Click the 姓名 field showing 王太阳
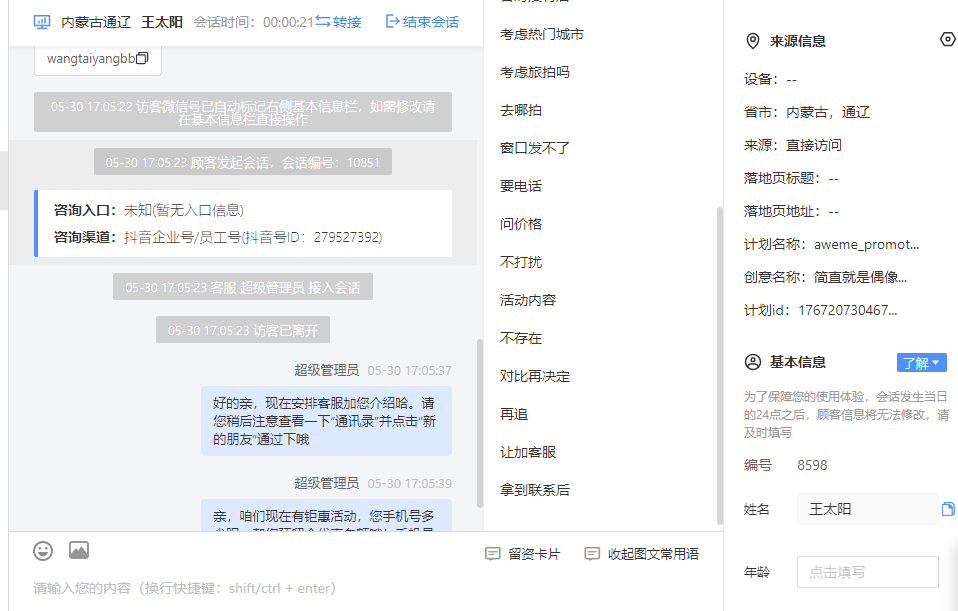Image resolution: width=958 pixels, height=611 pixels. coord(868,509)
